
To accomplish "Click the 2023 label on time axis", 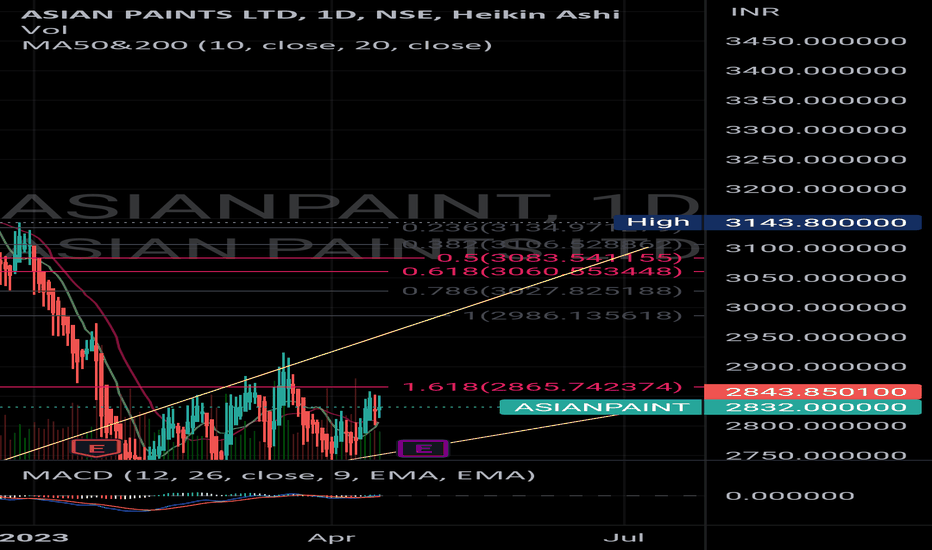I will (x=34, y=538).
